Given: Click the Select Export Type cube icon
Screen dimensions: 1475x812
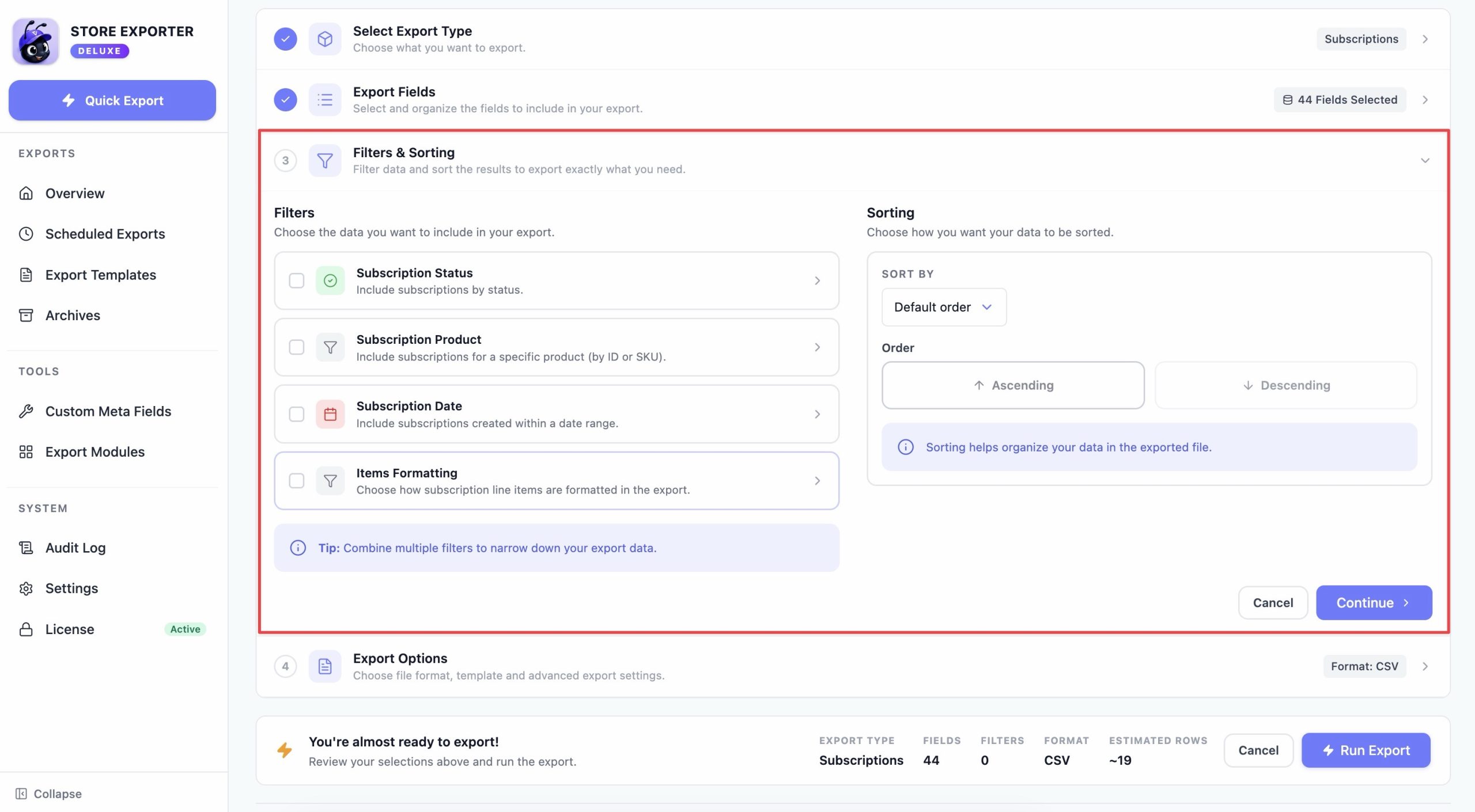Looking at the screenshot, I should [325, 39].
